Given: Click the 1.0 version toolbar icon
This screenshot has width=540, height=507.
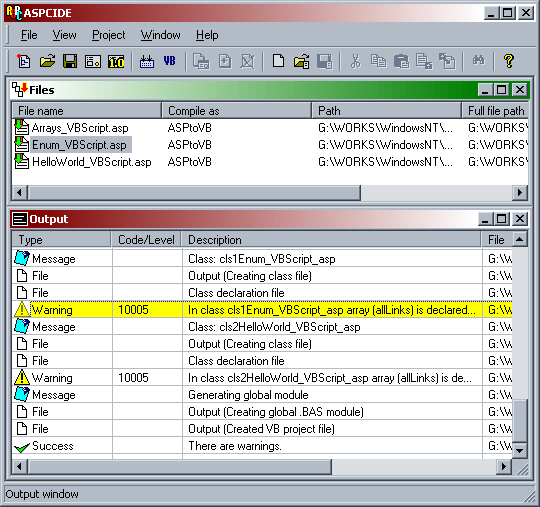Looking at the screenshot, I should pos(116,61).
